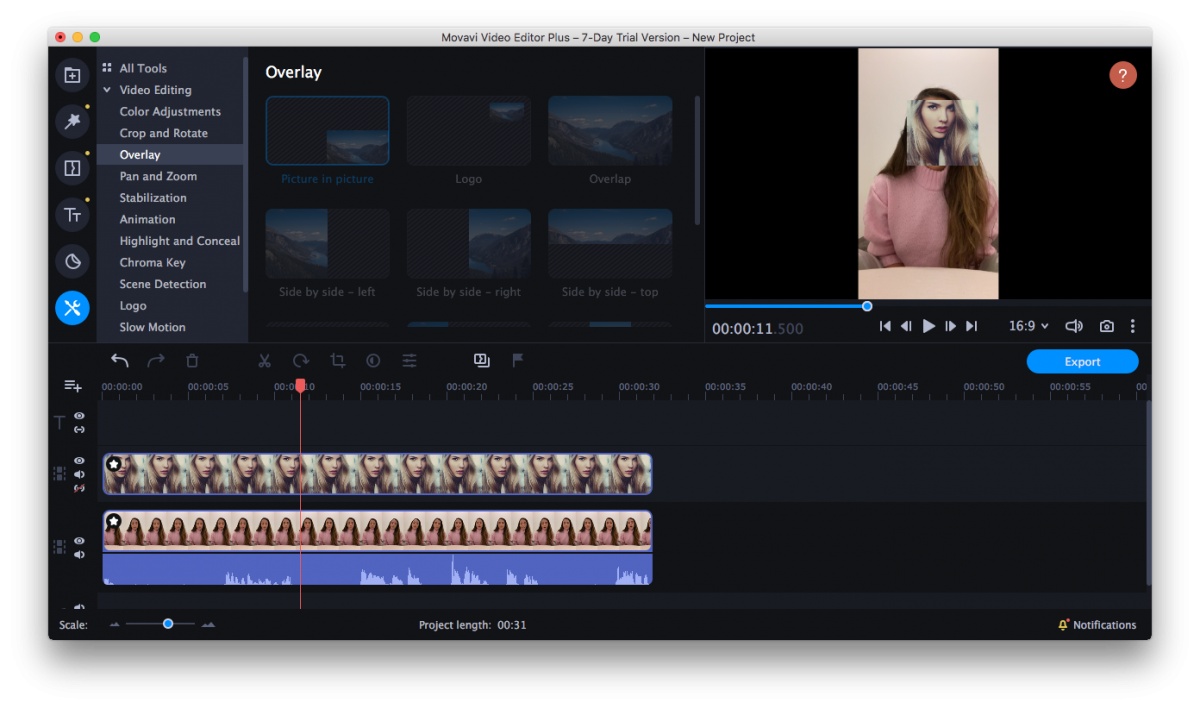The height and width of the screenshot is (709, 1200).
Task: Open the Titles panel
Action: point(72,214)
